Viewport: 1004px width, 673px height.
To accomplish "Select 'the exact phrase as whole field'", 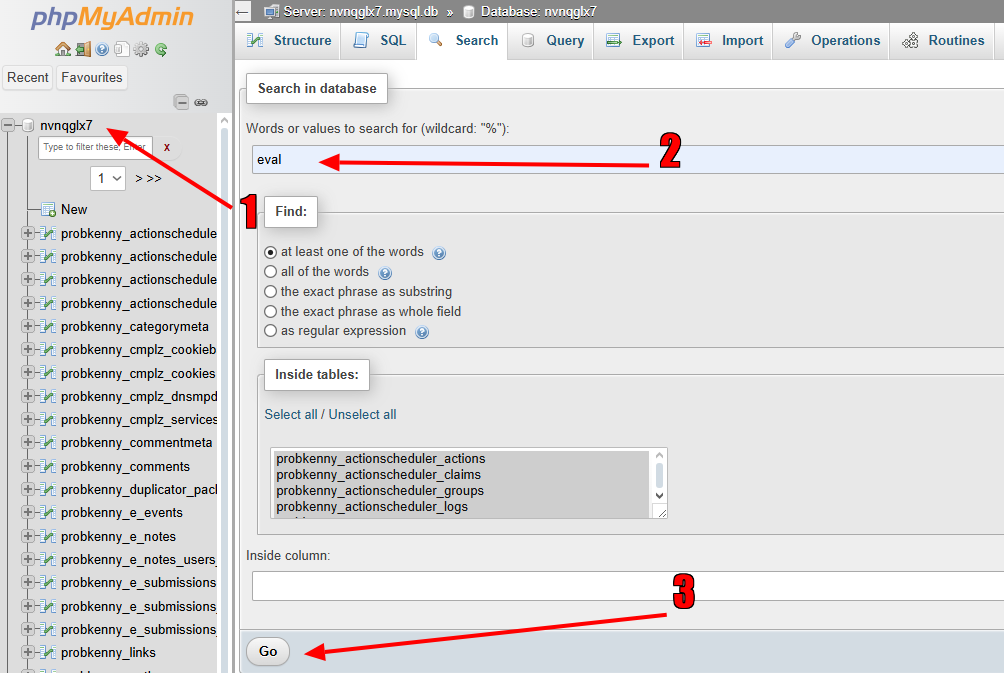I will [x=271, y=312].
